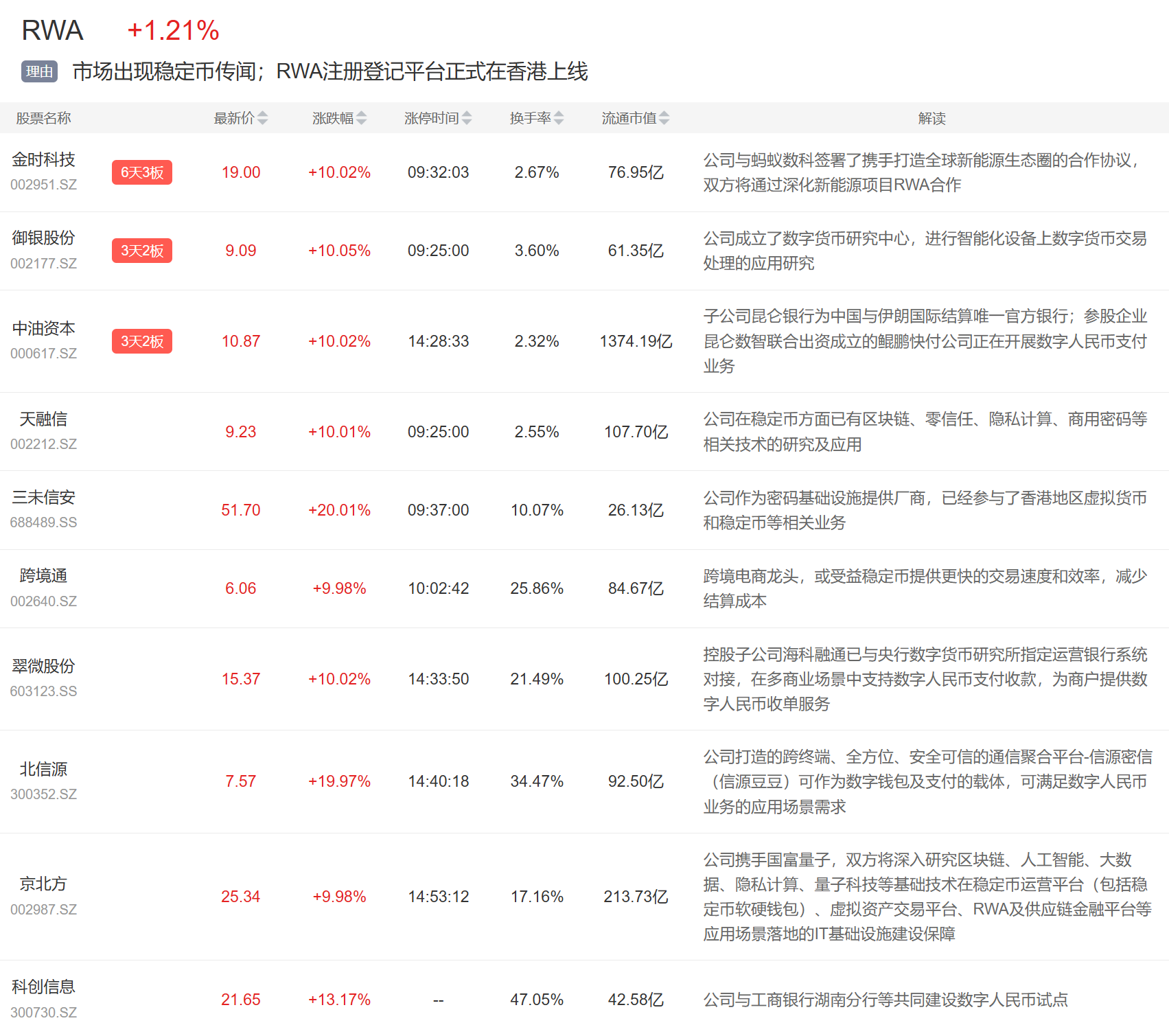Click 金时科技's 6天3板 badge
Viewport: 1169px width, 1036px height.
[x=142, y=172]
